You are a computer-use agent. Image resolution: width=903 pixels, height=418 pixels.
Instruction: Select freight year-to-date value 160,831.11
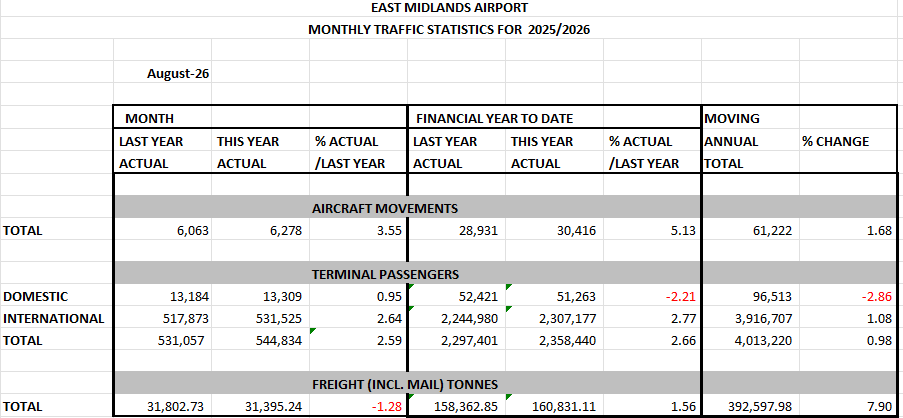click(565, 406)
